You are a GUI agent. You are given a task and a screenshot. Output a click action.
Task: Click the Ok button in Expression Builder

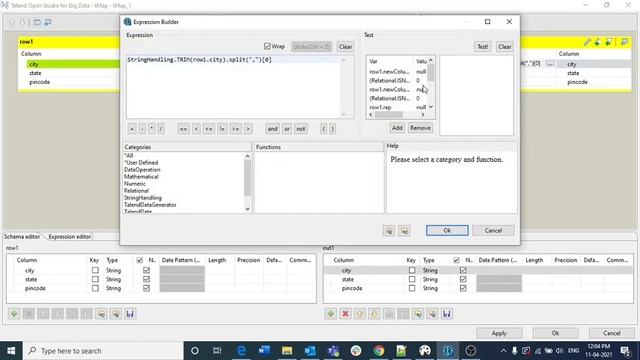point(447,231)
